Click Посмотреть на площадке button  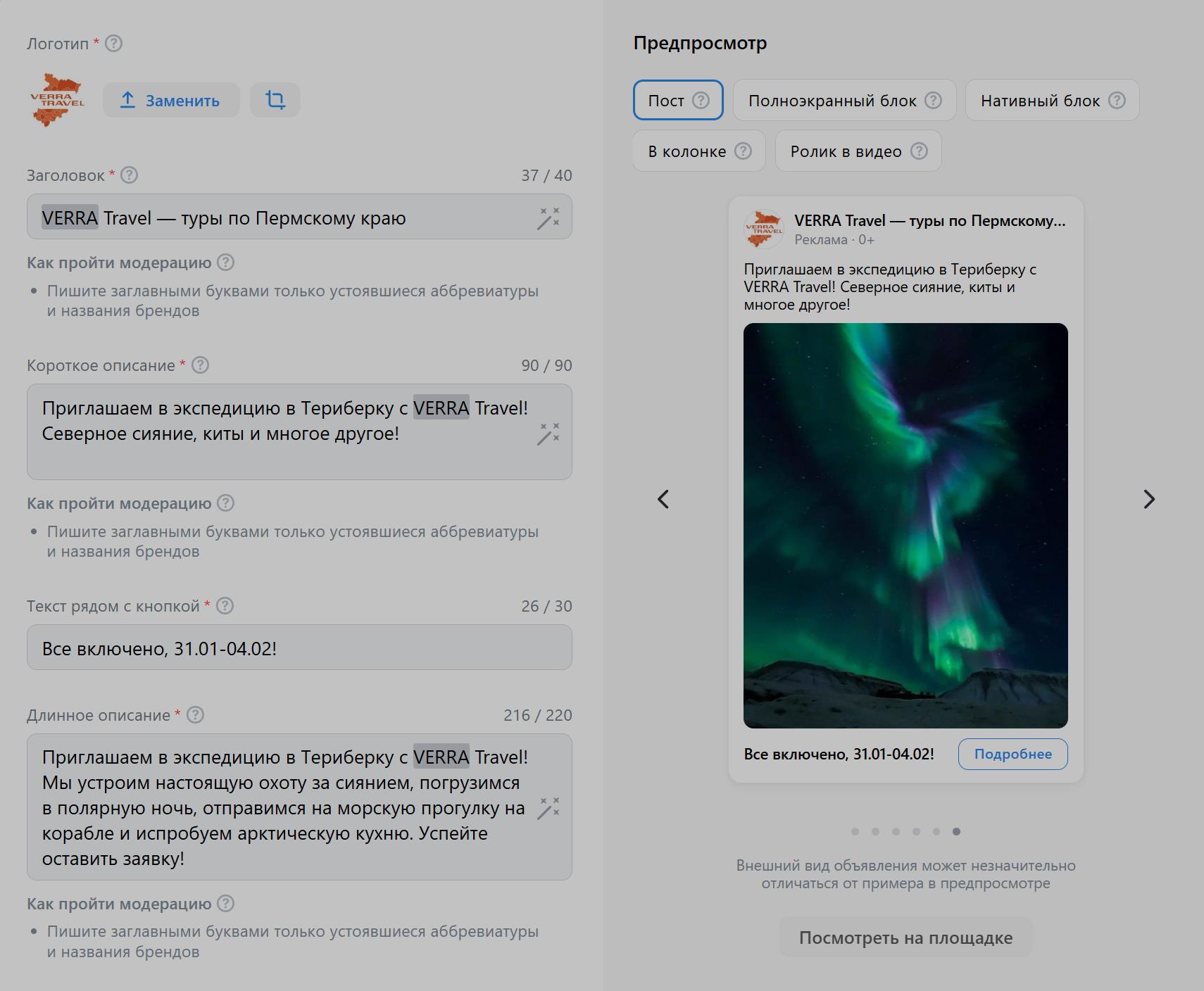pos(905,938)
